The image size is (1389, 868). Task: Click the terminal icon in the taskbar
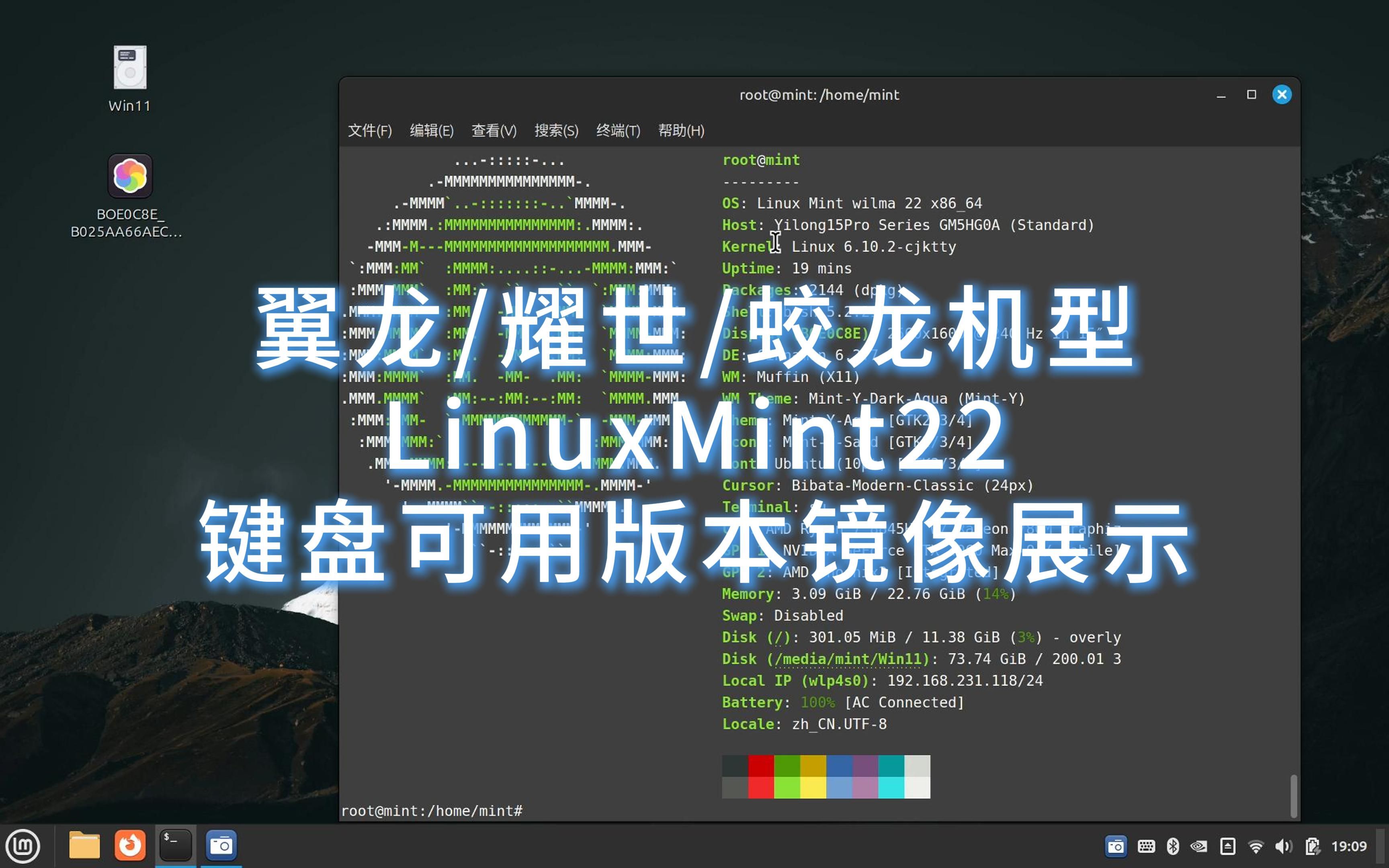[176, 845]
